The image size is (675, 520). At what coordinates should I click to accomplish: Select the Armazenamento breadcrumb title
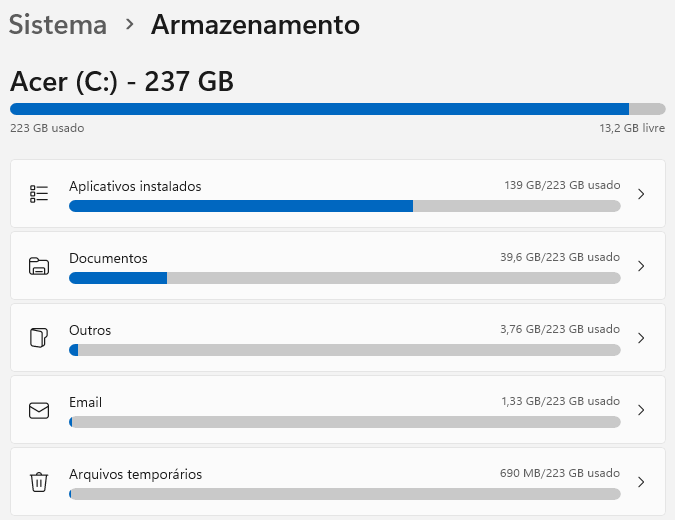coord(255,25)
